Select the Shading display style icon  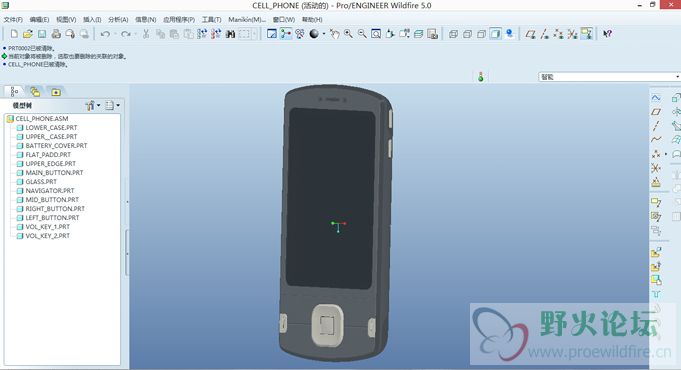(x=495, y=34)
